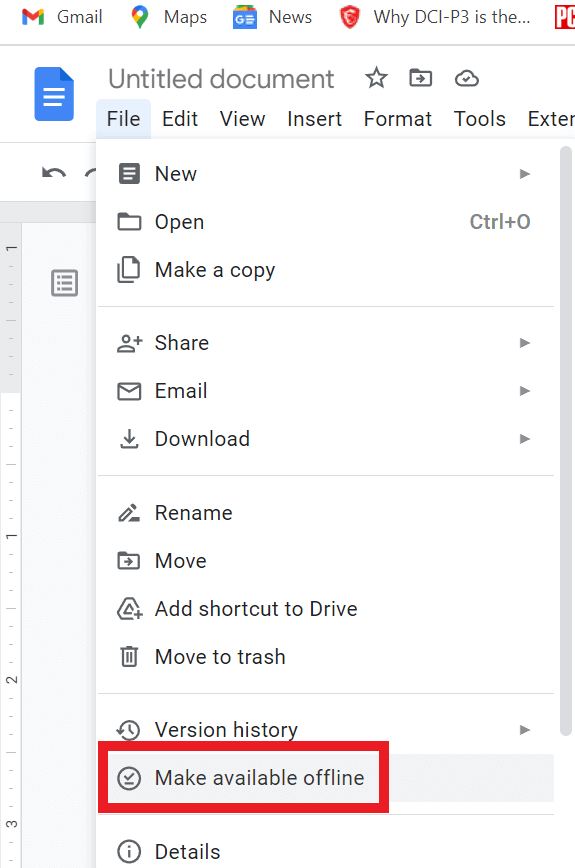Open the Insert menu

(314, 119)
